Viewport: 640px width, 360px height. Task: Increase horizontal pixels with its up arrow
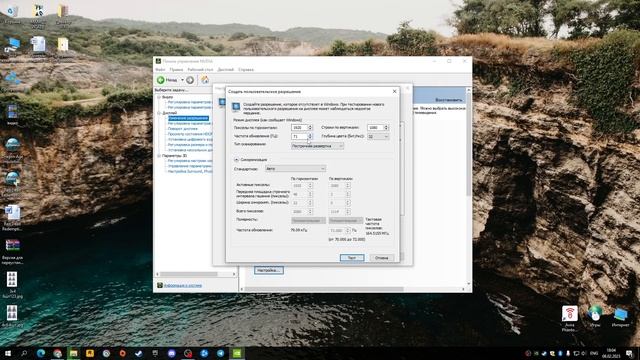(x=310, y=126)
